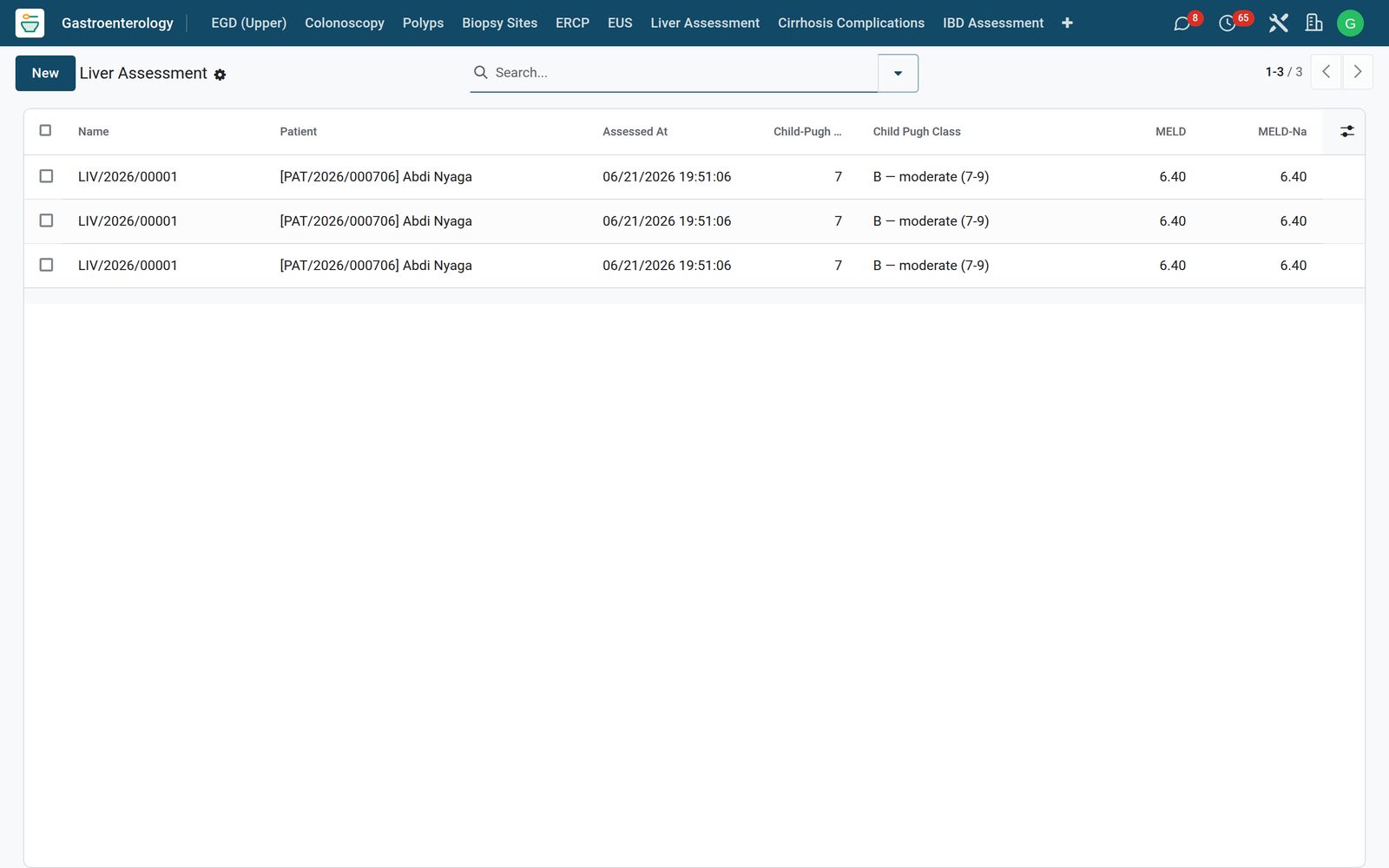Sort by the Name column header
Screen dimensions: 1389x868
[x=94, y=131]
